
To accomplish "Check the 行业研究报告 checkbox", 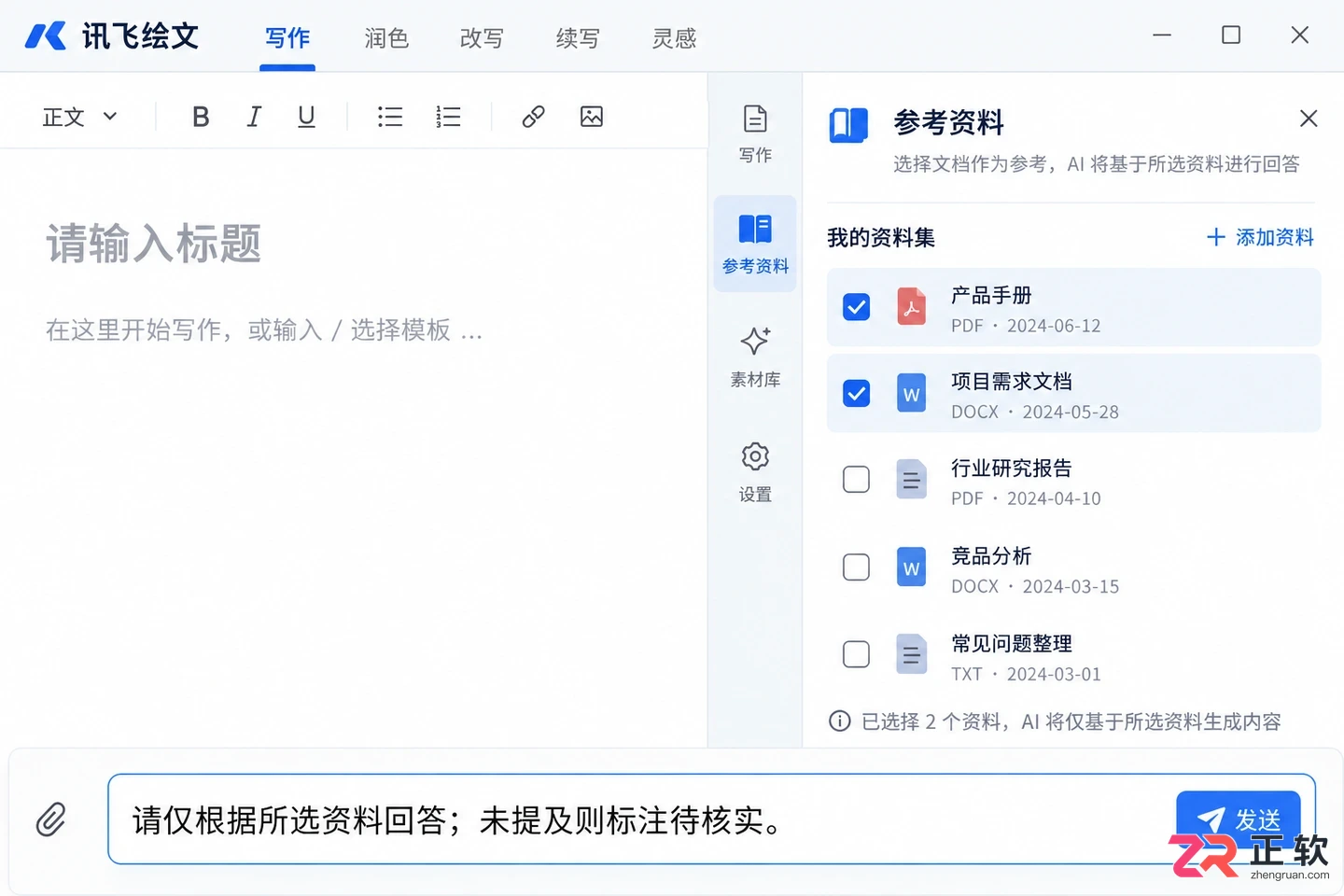I will point(856,480).
